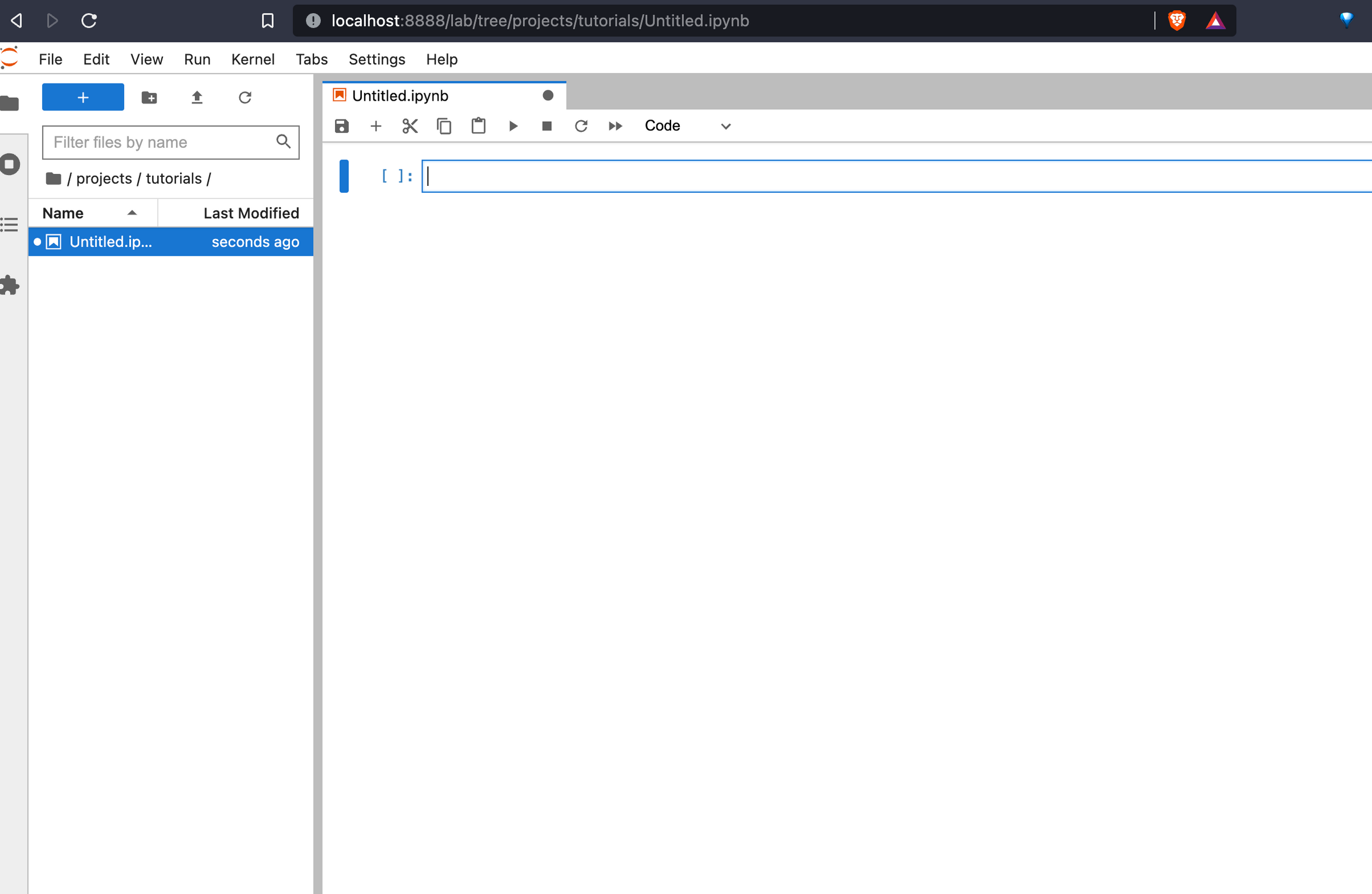Restart the kernel using refresh icon
The image size is (1372, 894).
tap(581, 126)
